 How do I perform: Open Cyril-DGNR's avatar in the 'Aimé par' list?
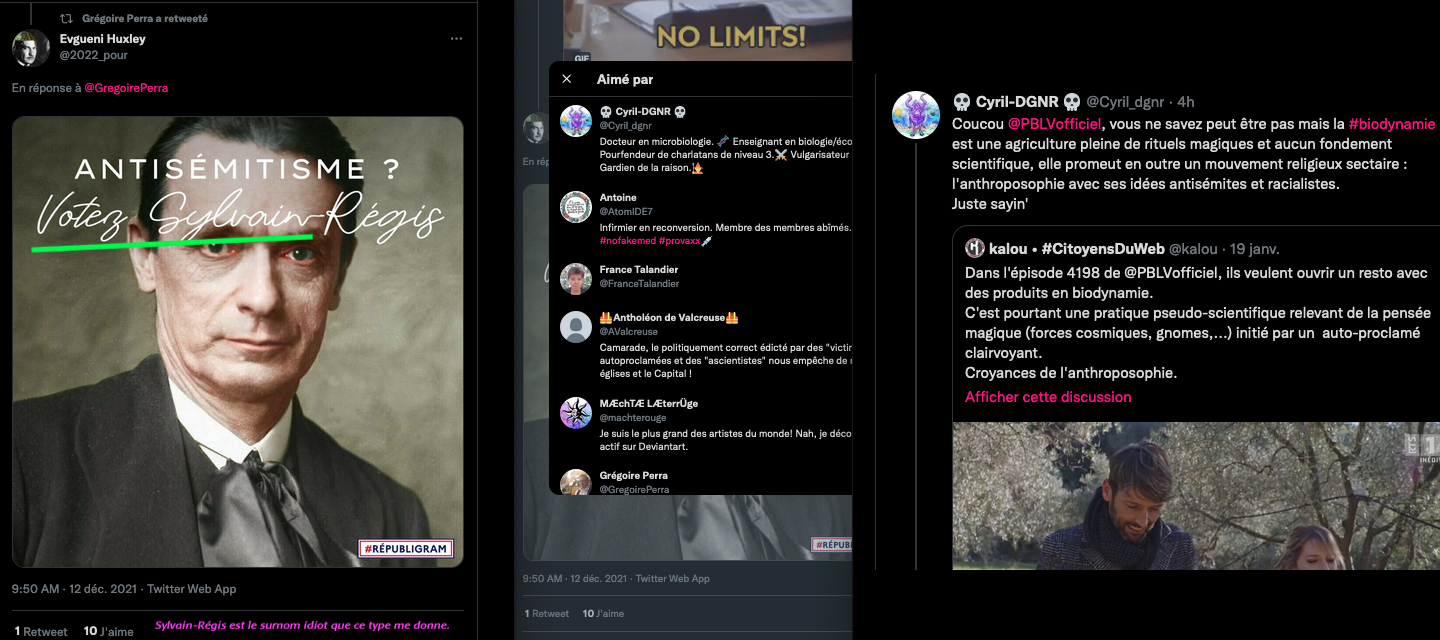click(x=576, y=120)
